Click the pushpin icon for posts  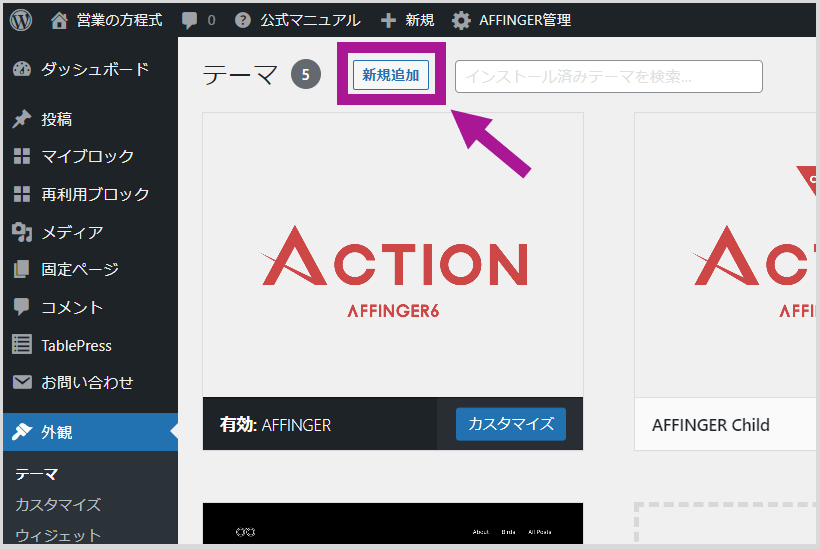coord(22,119)
